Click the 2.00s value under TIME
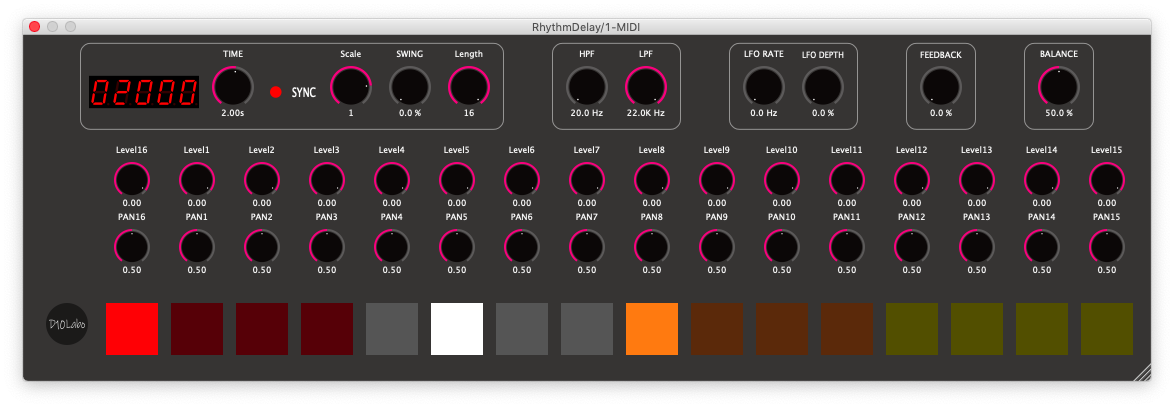The image size is (1174, 408). pyautogui.click(x=233, y=114)
